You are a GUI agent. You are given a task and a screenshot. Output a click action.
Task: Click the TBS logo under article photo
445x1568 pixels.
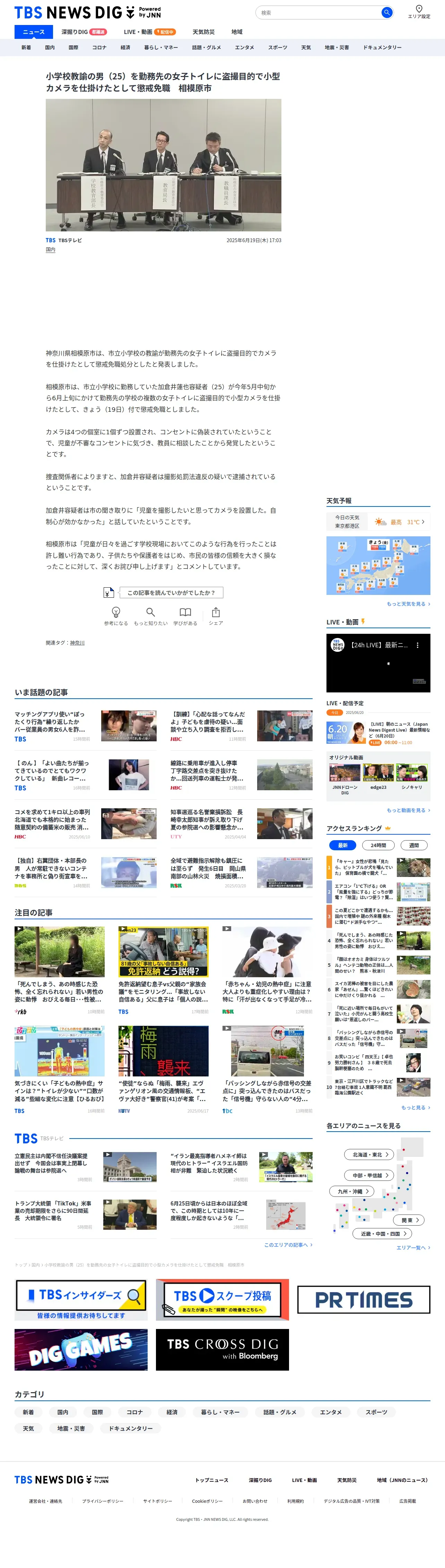(51, 240)
